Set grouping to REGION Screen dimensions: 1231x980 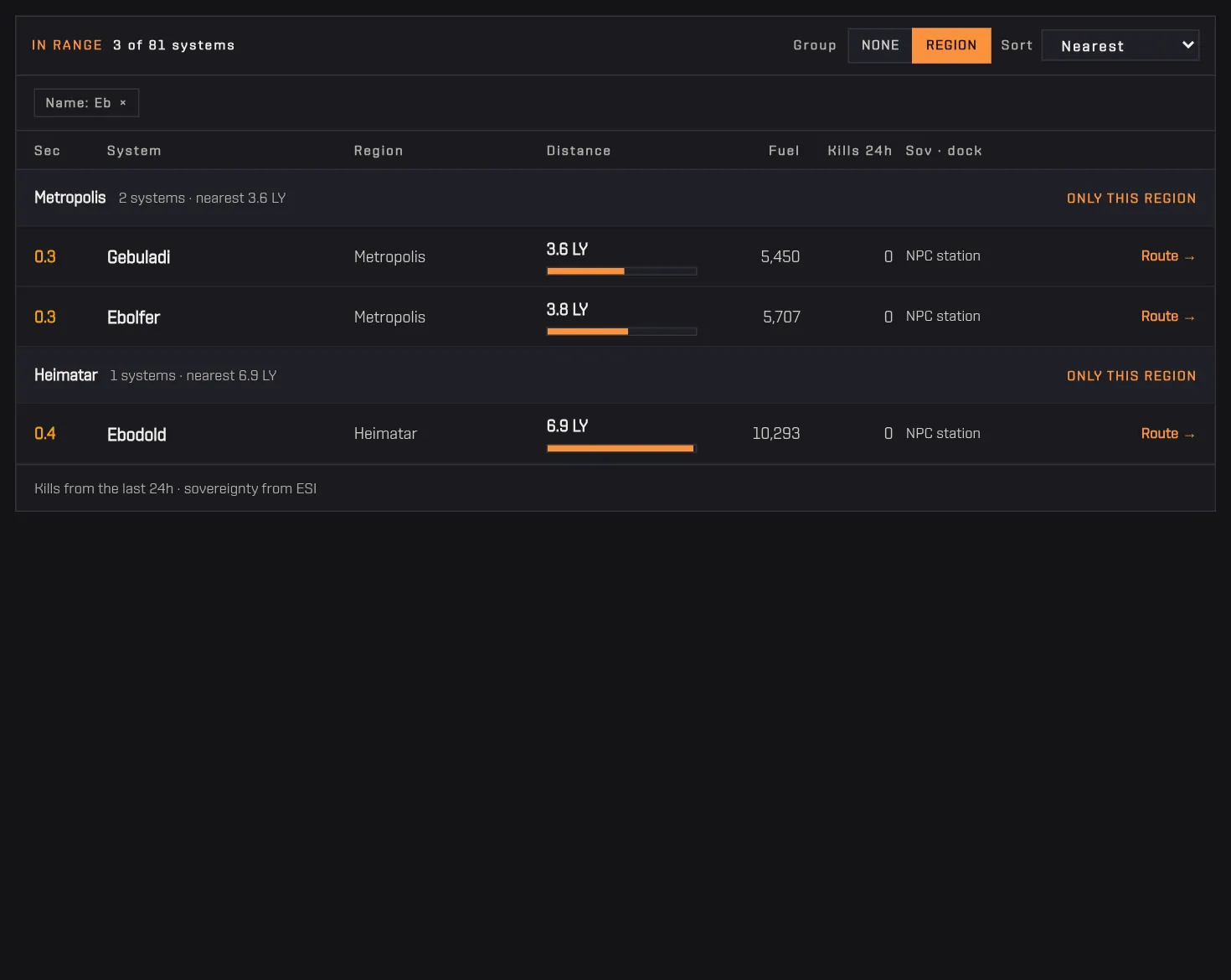tap(951, 45)
